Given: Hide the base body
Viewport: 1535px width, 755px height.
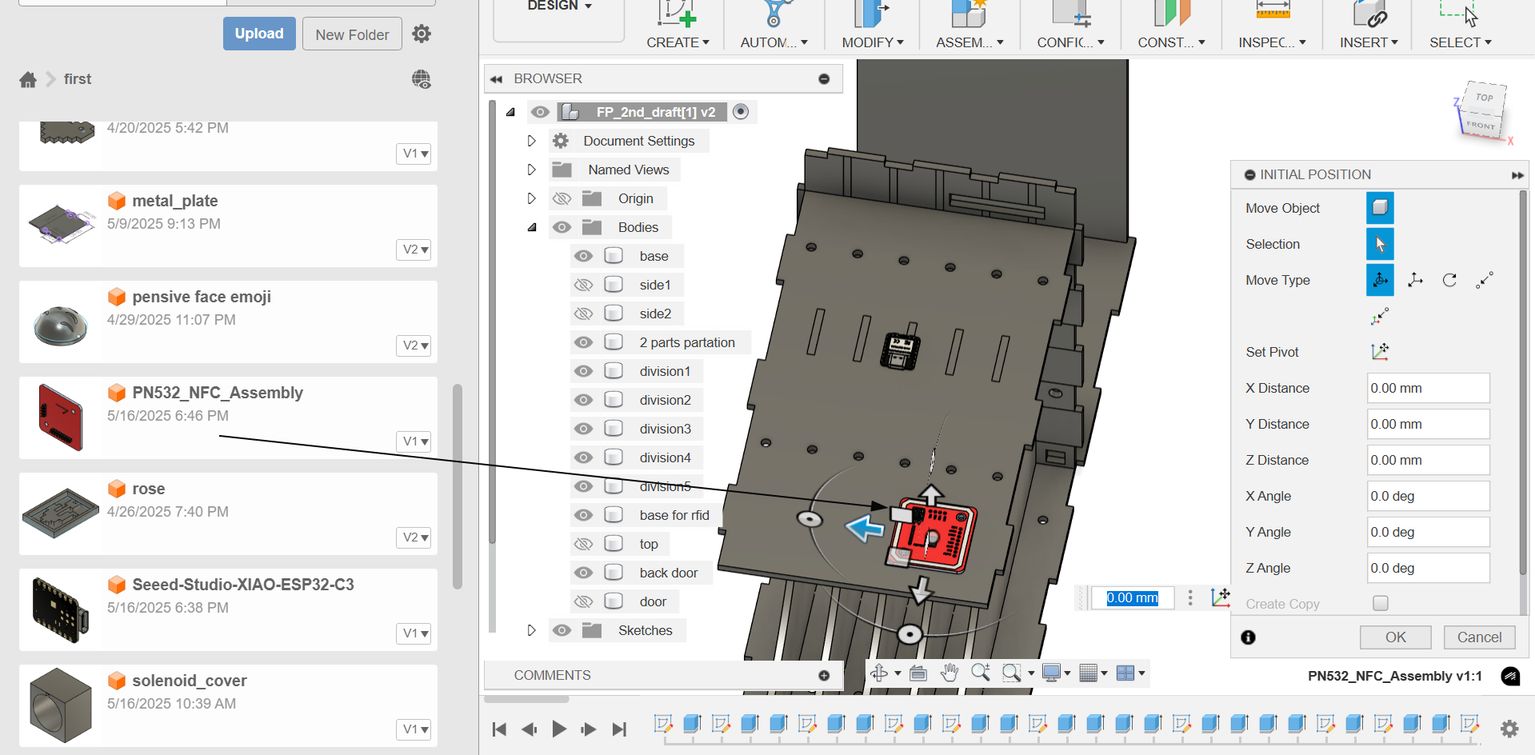Looking at the screenshot, I should pyautogui.click(x=583, y=256).
